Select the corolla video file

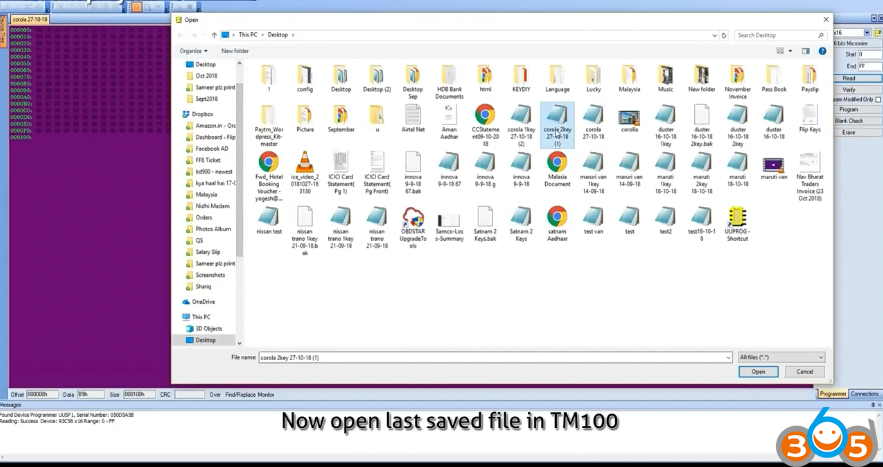tap(628, 121)
